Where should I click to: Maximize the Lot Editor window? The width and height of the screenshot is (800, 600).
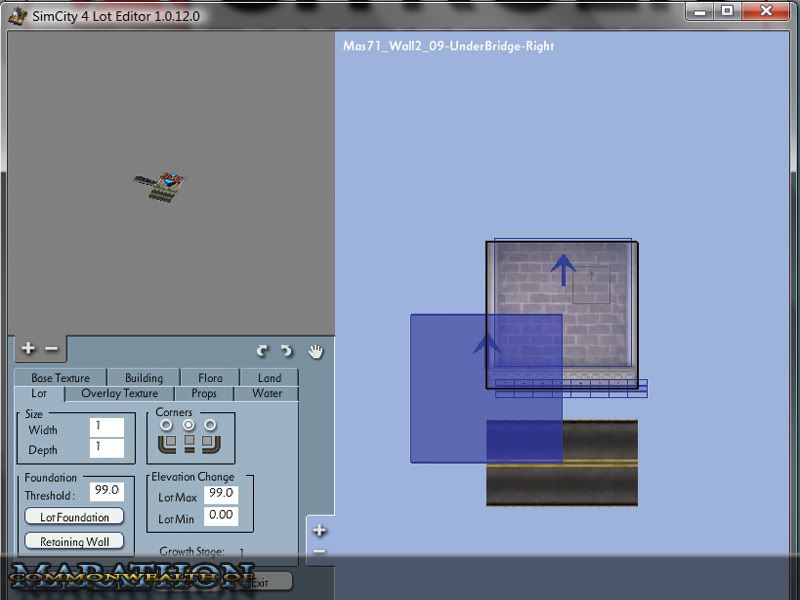(x=727, y=12)
